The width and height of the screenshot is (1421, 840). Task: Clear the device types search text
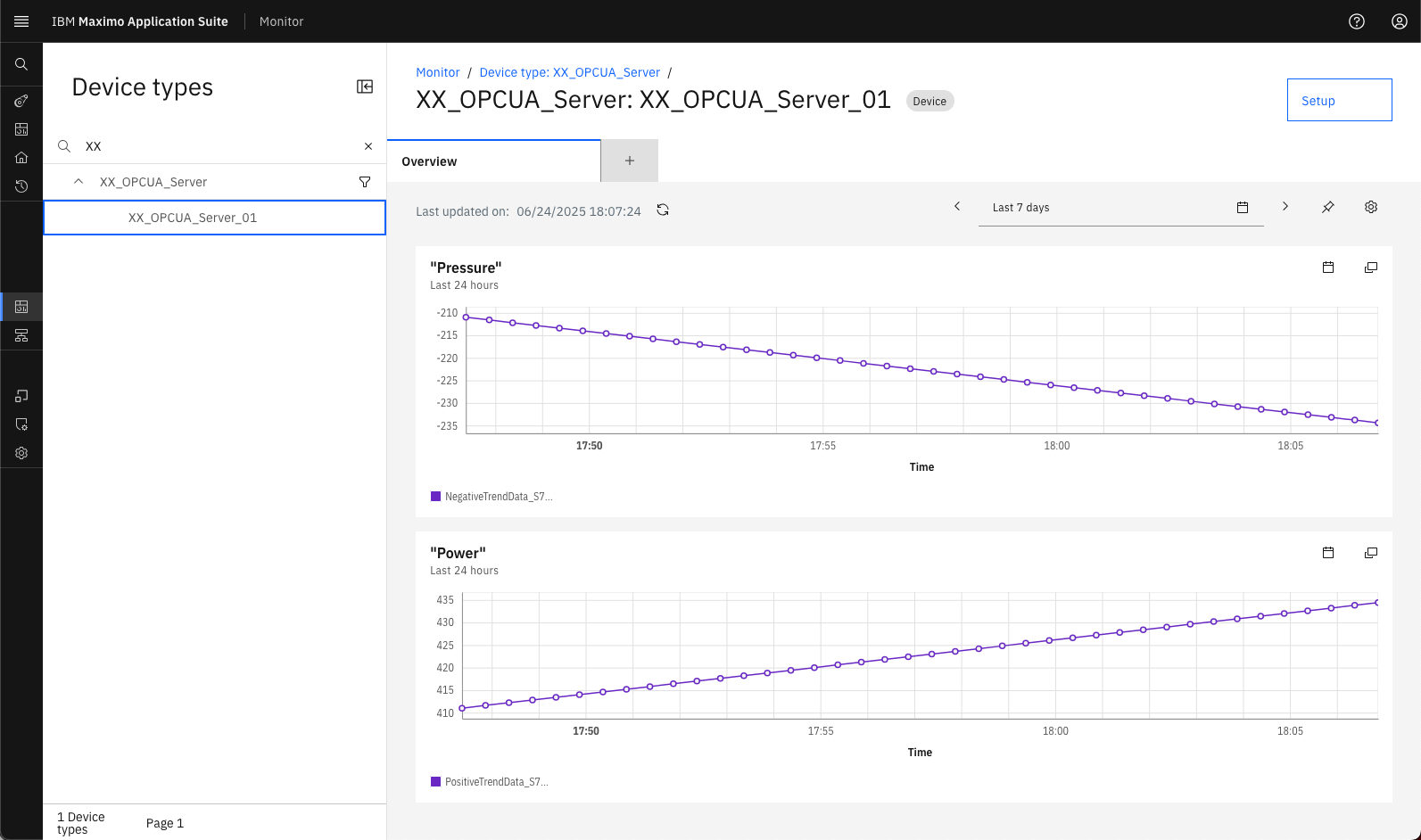point(368,146)
